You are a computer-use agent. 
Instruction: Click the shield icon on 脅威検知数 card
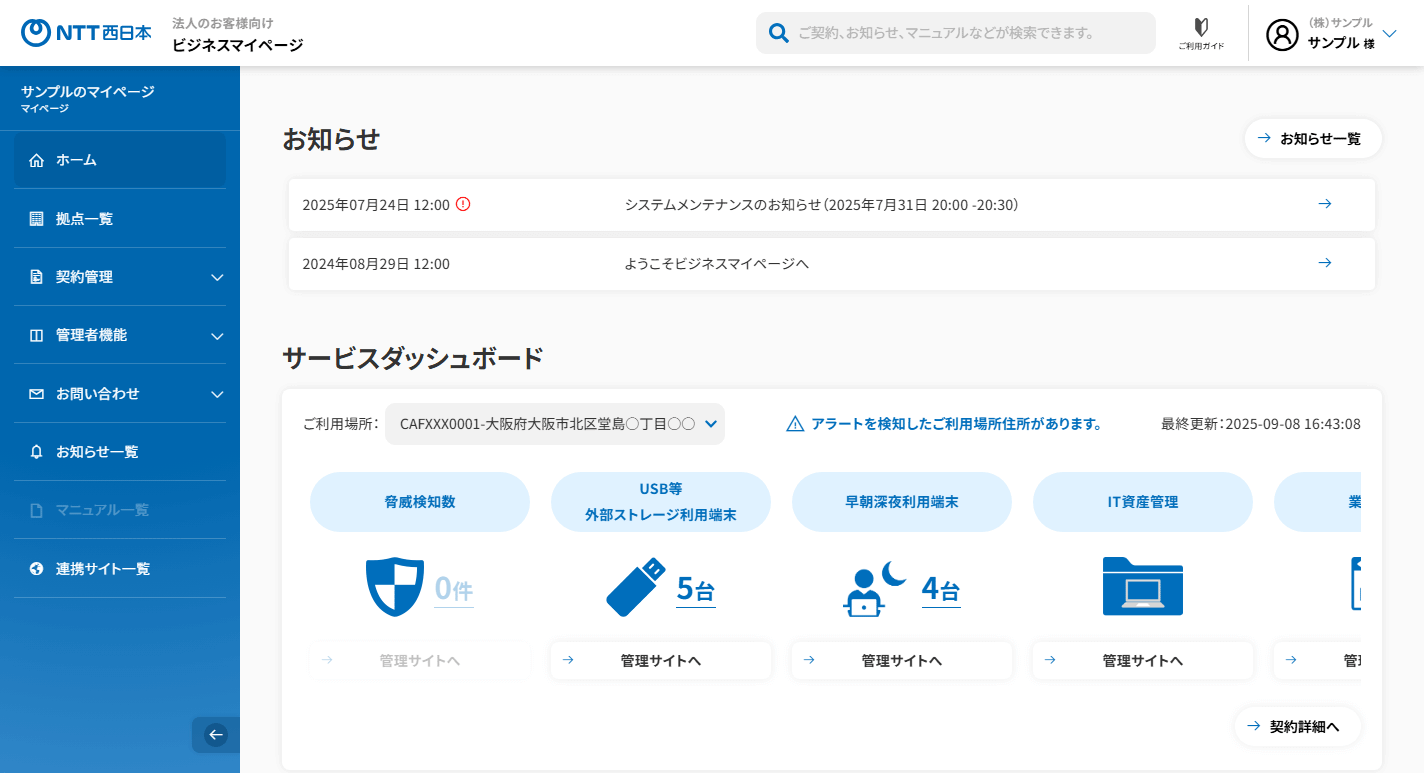395,586
